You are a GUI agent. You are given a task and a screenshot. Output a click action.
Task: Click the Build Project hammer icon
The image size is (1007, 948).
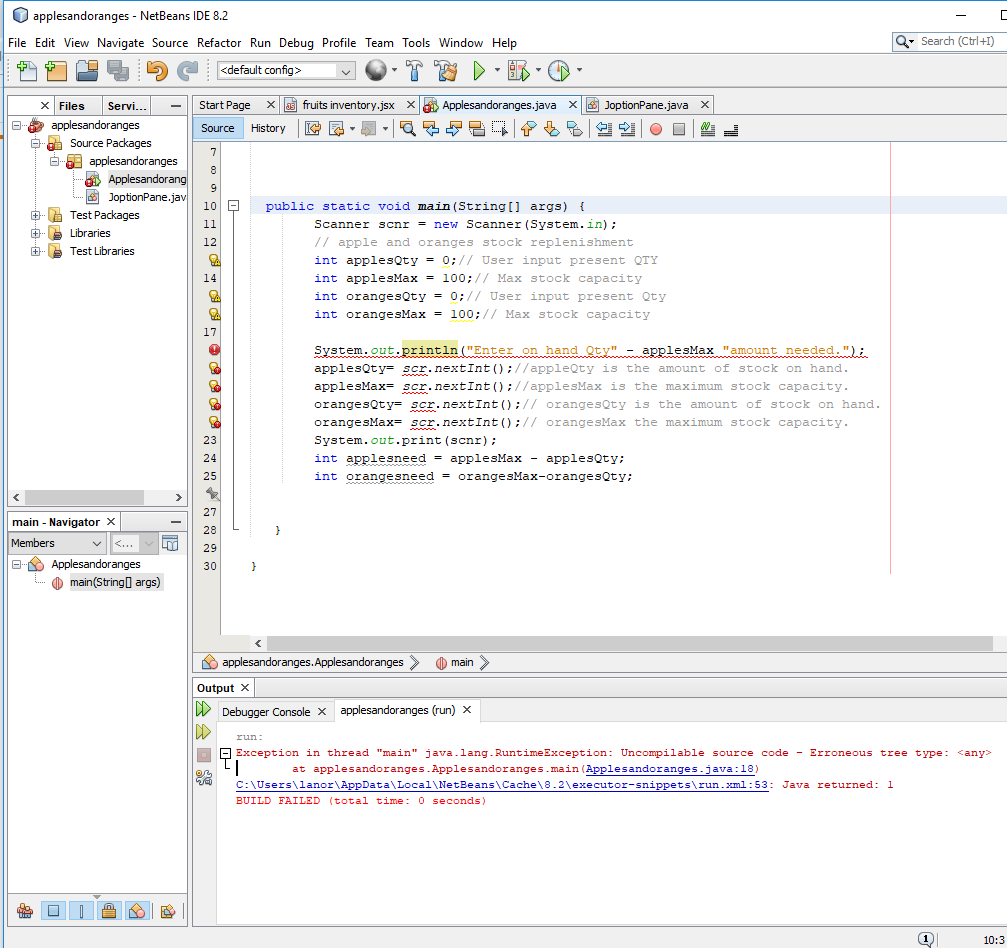point(413,70)
